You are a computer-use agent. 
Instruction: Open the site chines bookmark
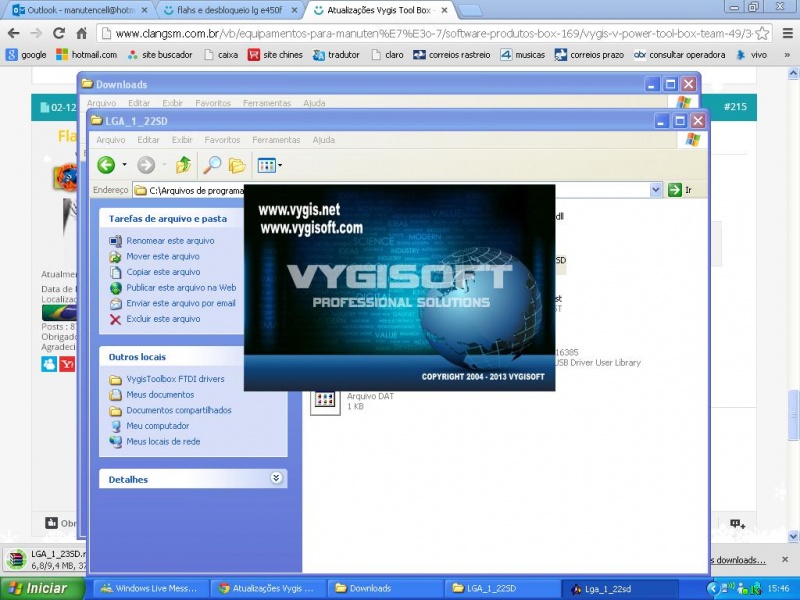[275, 55]
